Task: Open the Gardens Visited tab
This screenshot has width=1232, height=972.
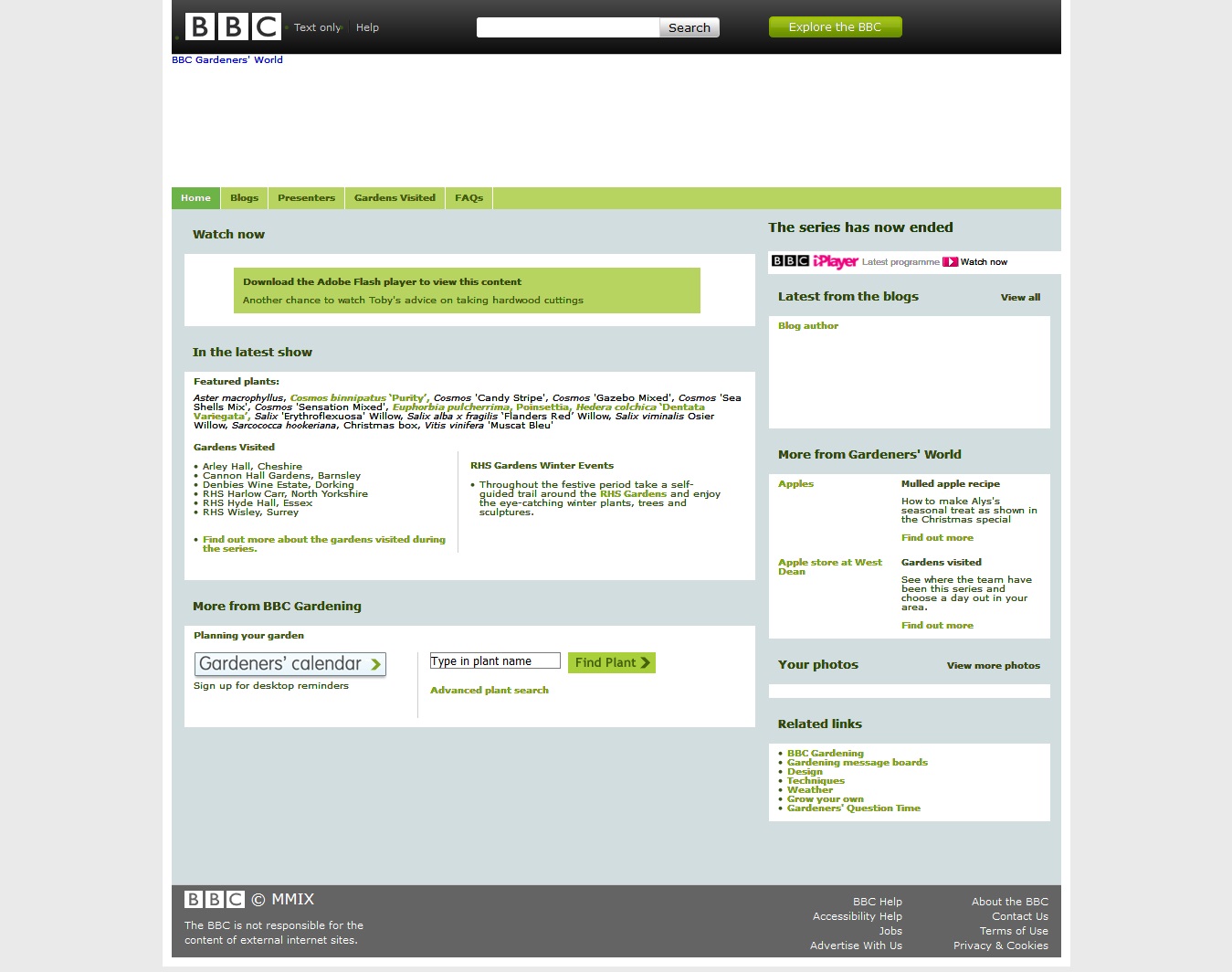Action: (395, 198)
